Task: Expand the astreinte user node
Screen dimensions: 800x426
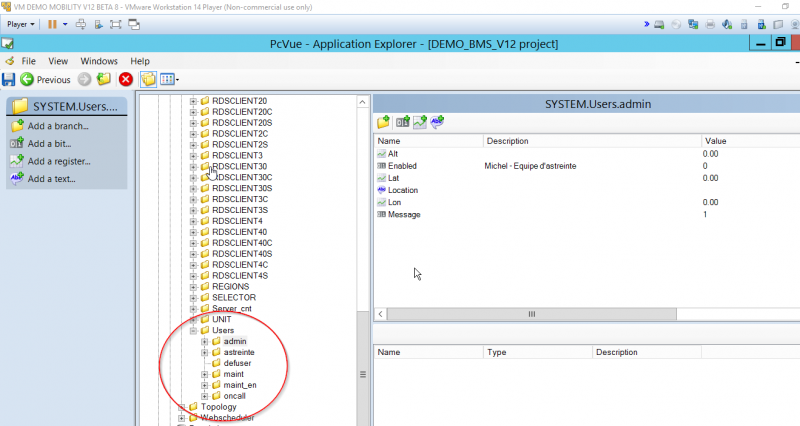Action: coord(205,353)
